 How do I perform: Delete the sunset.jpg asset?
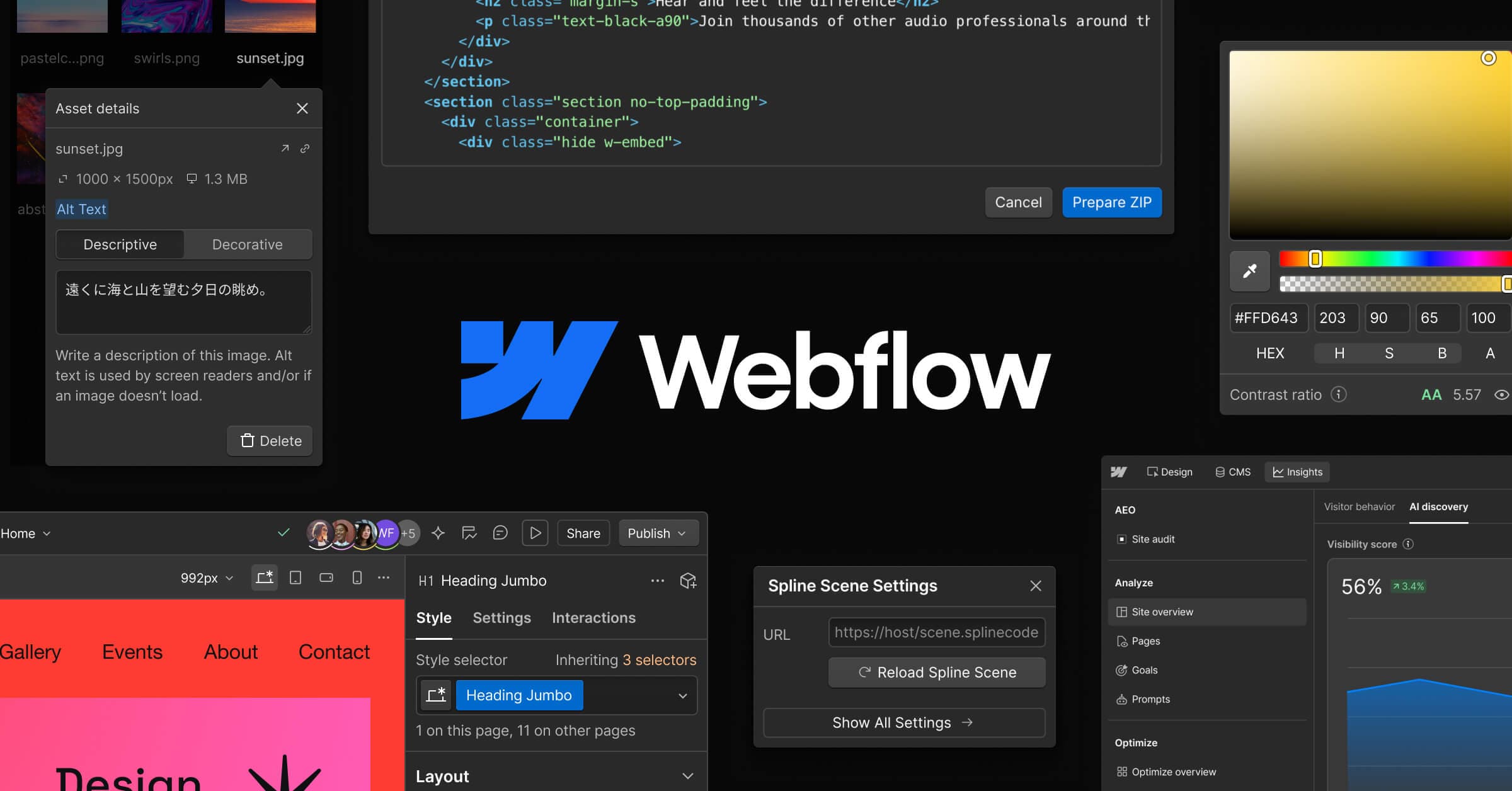click(270, 441)
